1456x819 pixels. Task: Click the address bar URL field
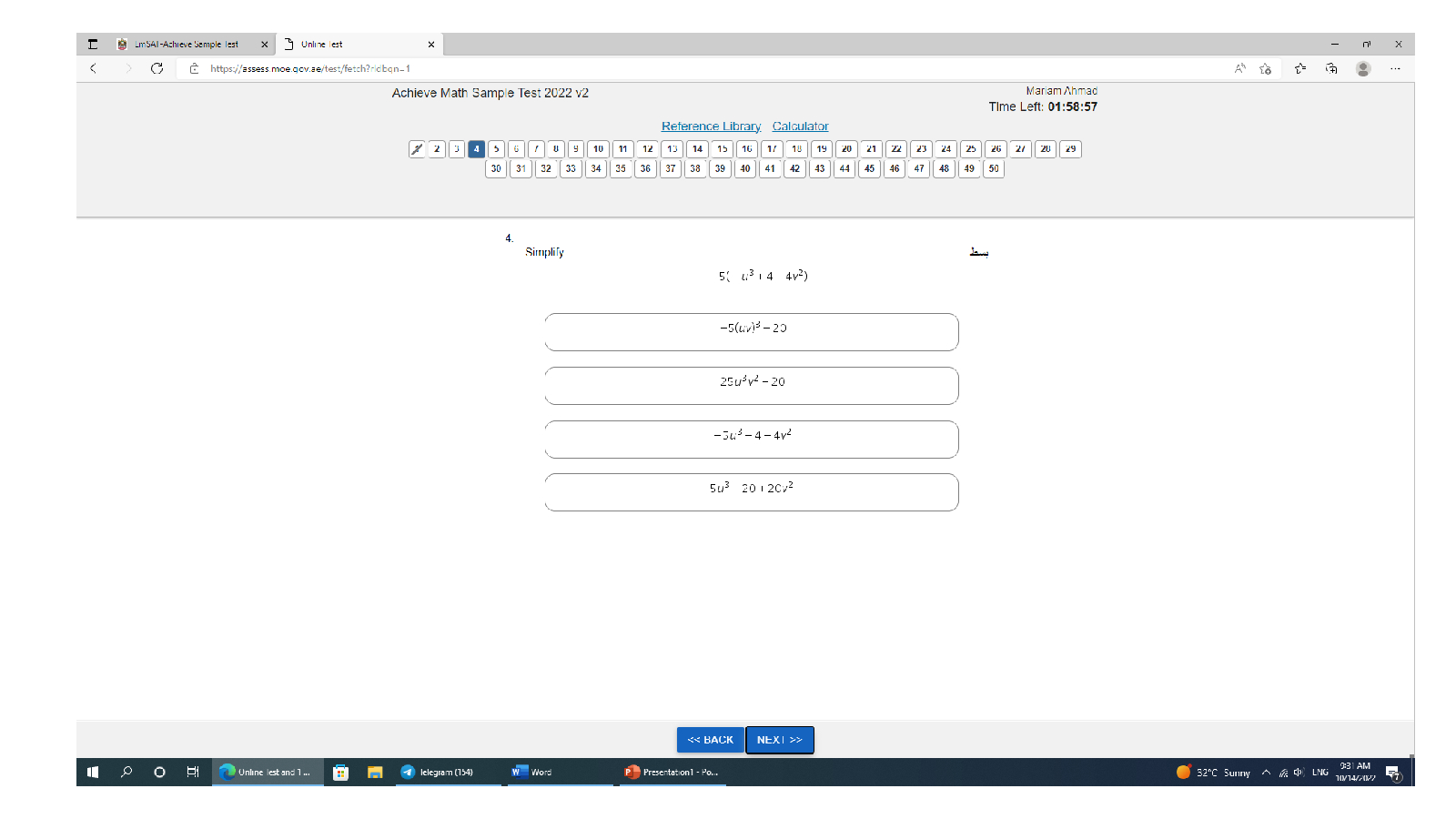click(637, 68)
